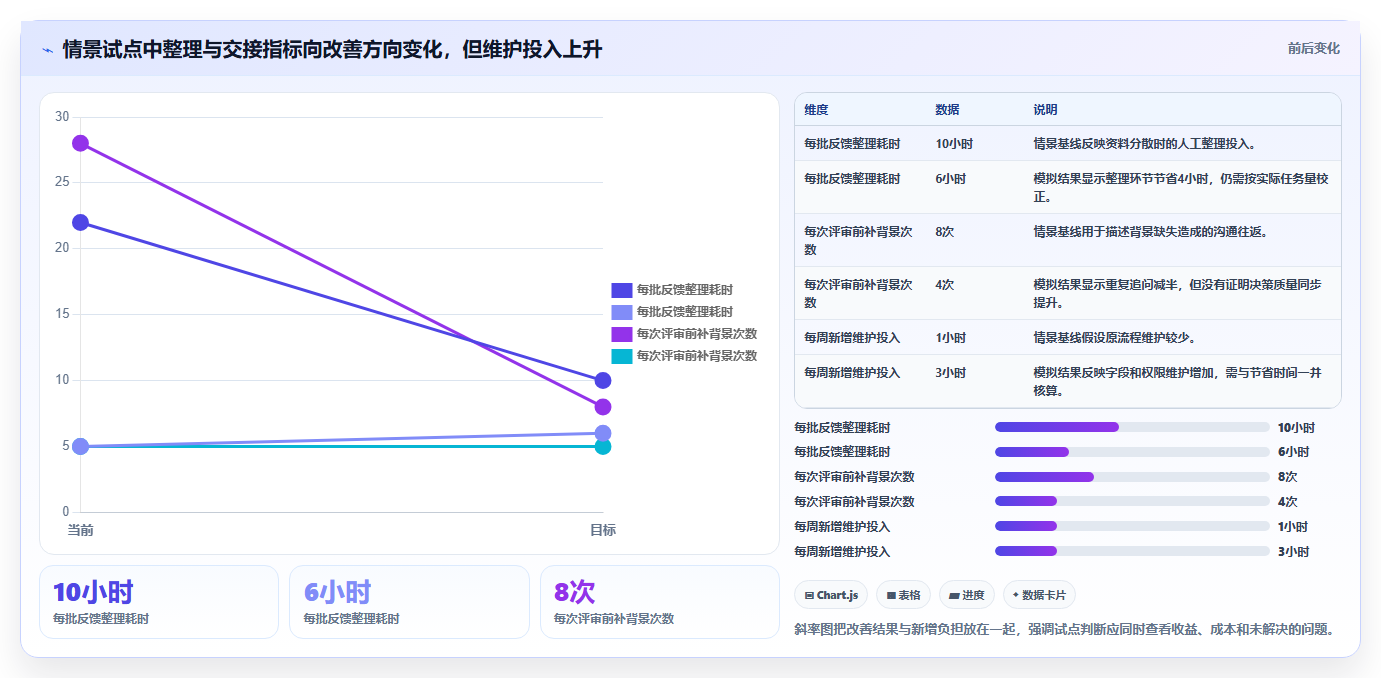Viewport: 1381px width, 678px height.
Task: Click the 数据 column header
Action: (947, 110)
